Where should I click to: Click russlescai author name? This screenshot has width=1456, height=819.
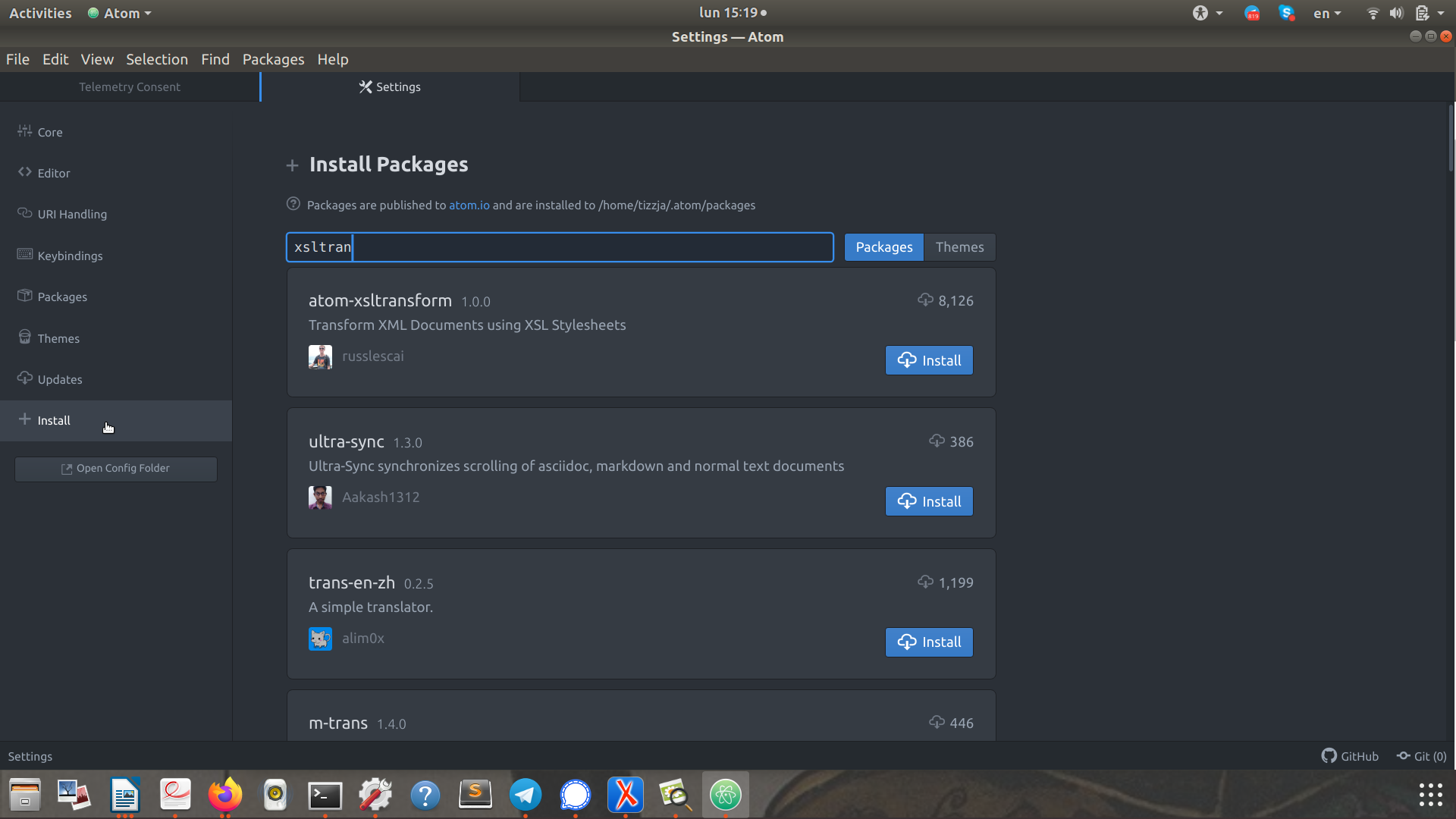373,356
